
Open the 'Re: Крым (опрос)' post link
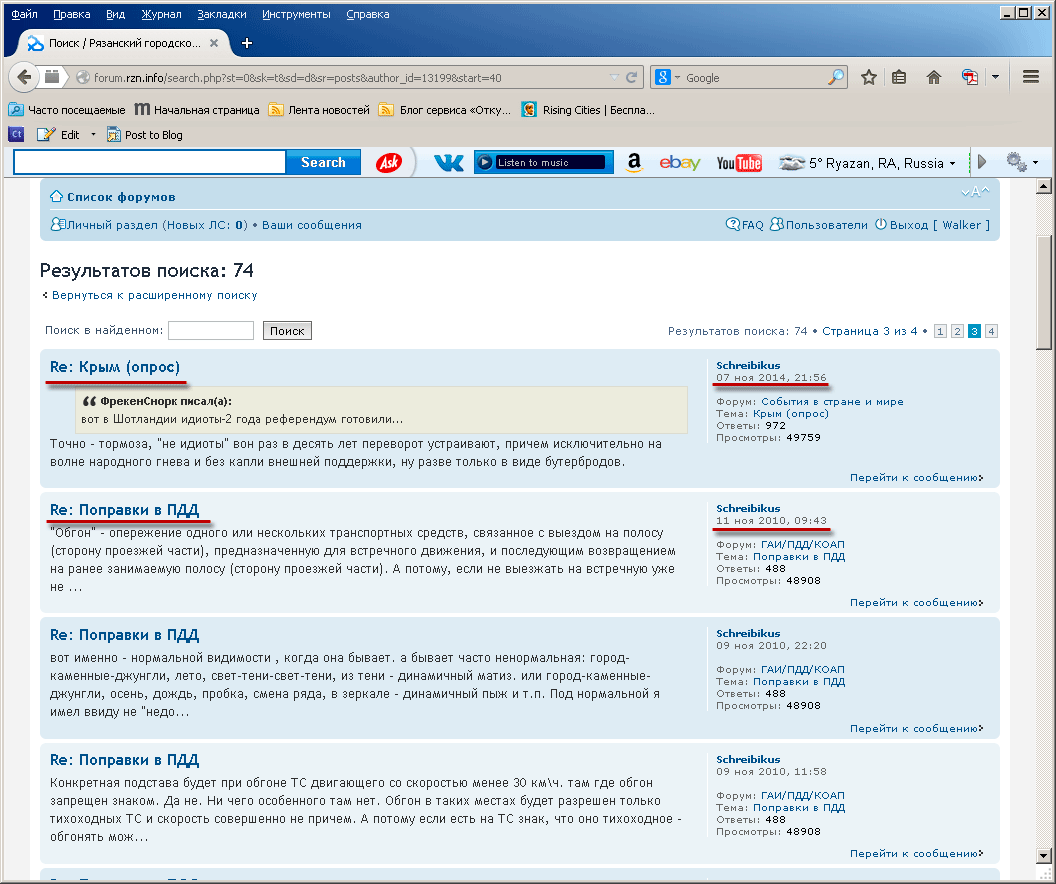coord(115,367)
